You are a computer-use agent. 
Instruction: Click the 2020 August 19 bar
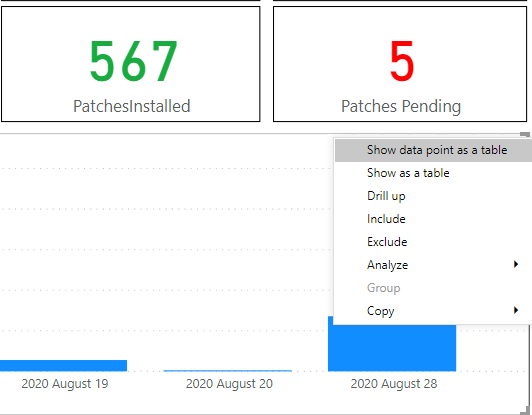pos(63,365)
